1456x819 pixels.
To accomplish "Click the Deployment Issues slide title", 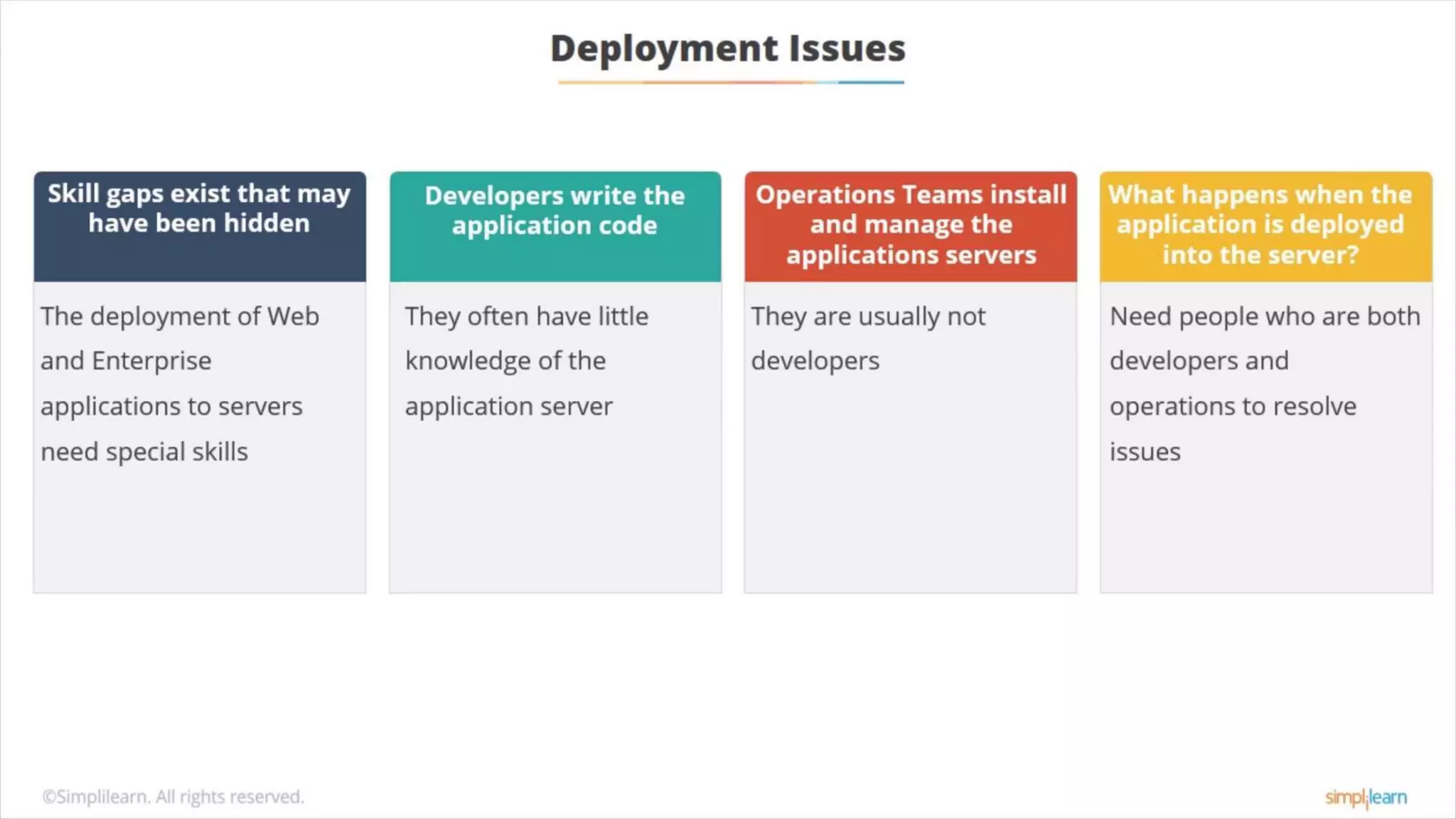I will [727, 48].
